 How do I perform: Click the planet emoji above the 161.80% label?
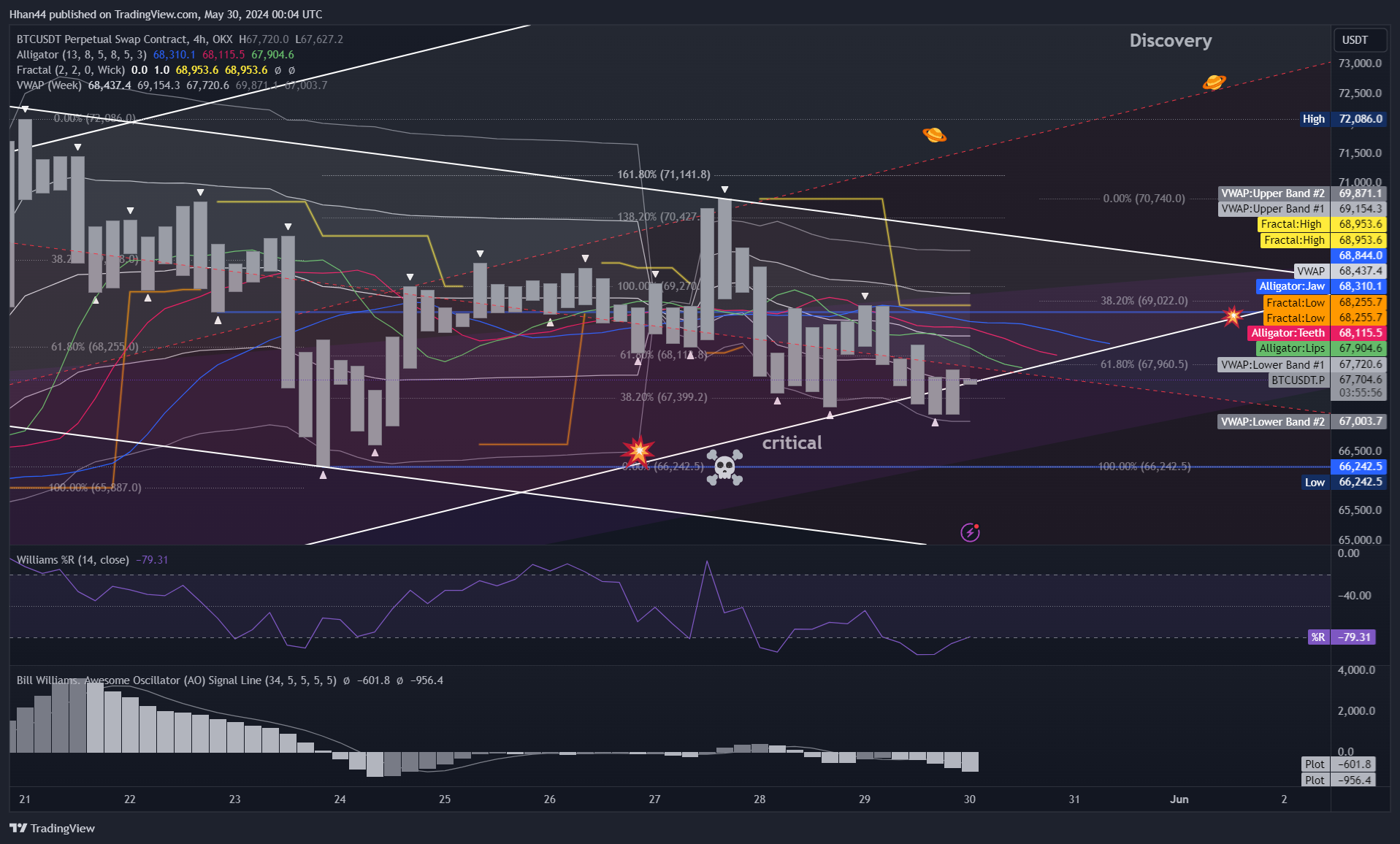[934, 134]
